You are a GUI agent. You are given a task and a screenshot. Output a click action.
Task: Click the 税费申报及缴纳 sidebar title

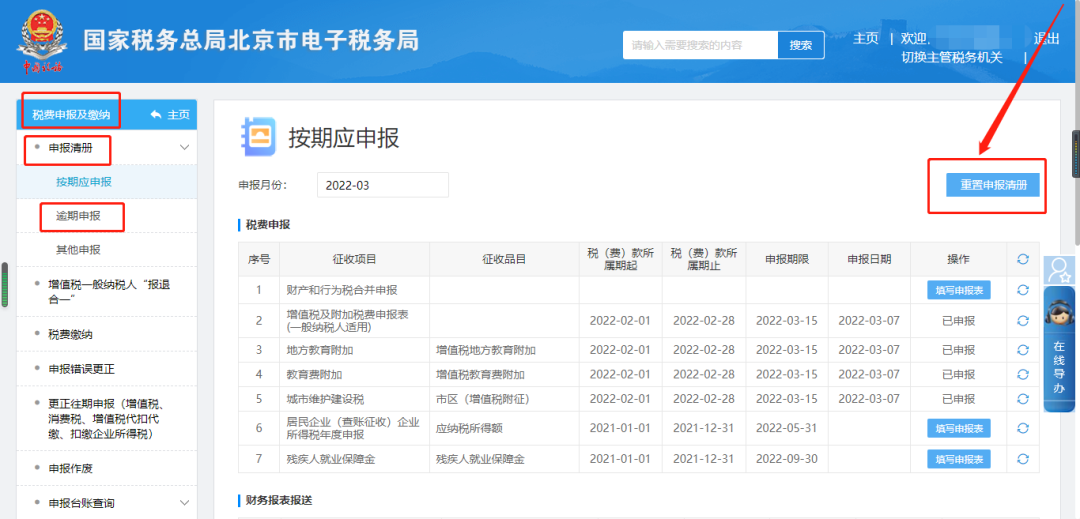(71, 114)
